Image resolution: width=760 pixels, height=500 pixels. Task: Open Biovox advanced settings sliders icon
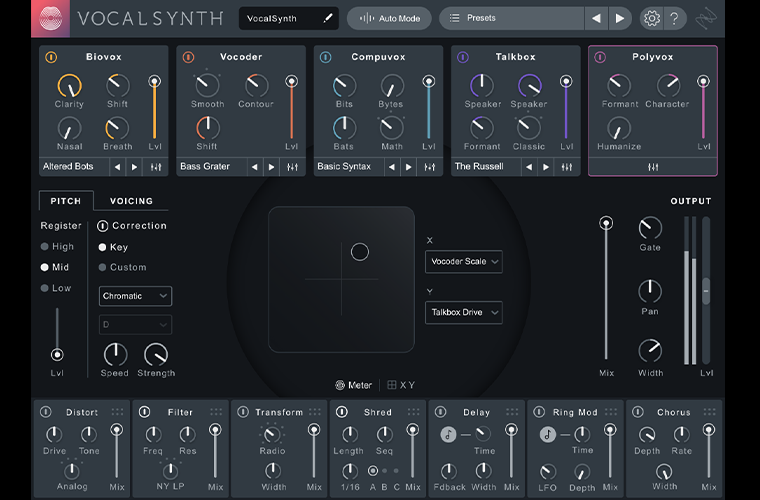pyautogui.click(x=156, y=167)
